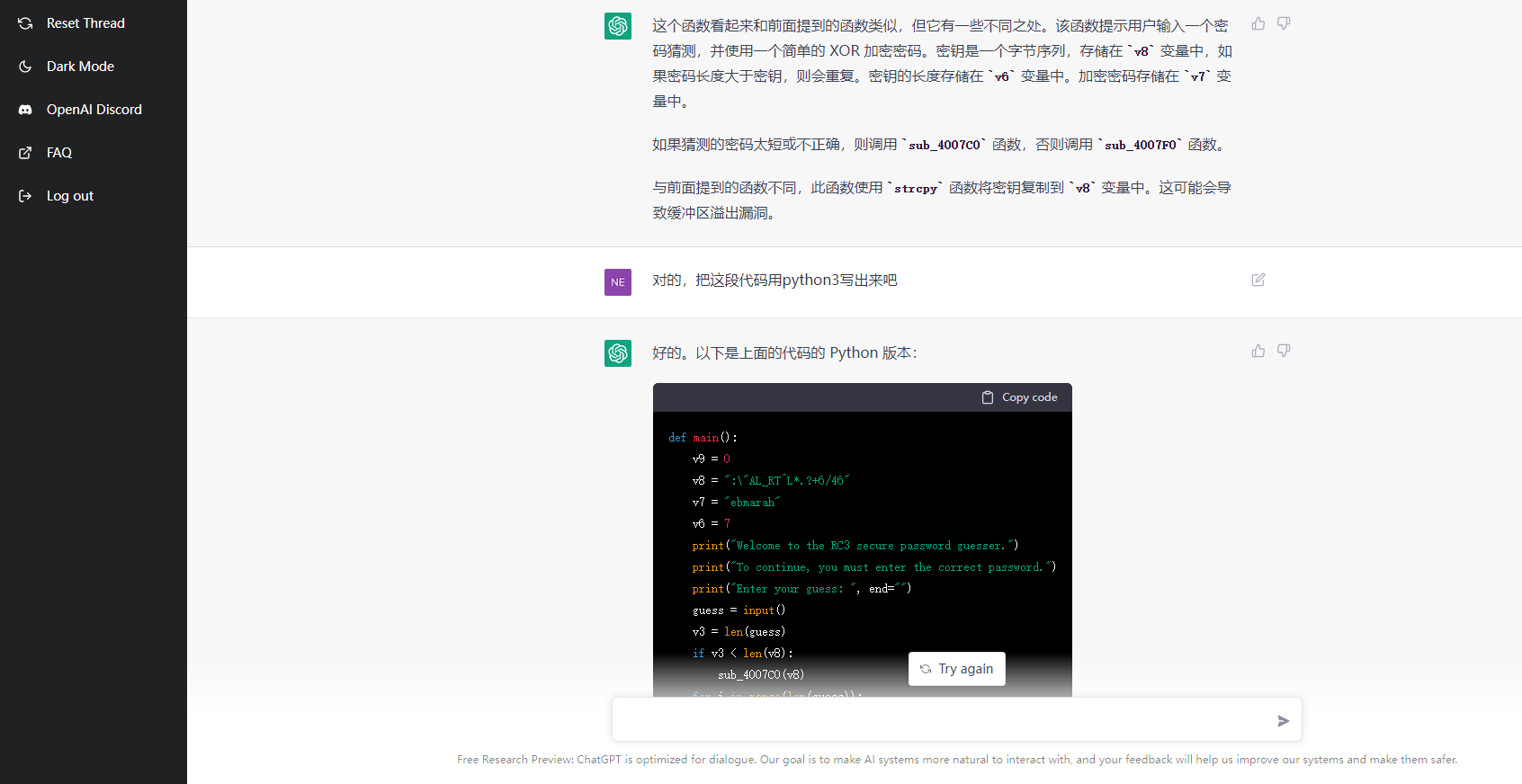This screenshot has width=1522, height=784.
Task: Toggle Dark Mode in the sidebar
Action: click(80, 67)
